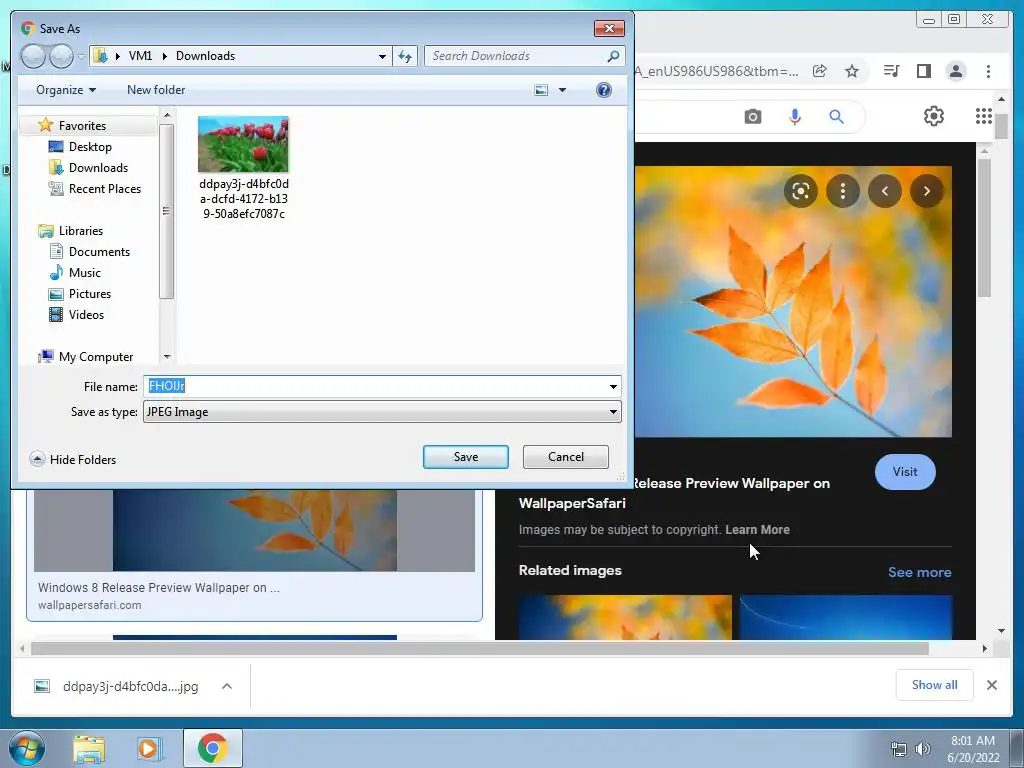Start voice search with microphone icon
Image resolution: width=1024 pixels, height=768 pixels.
click(x=795, y=117)
